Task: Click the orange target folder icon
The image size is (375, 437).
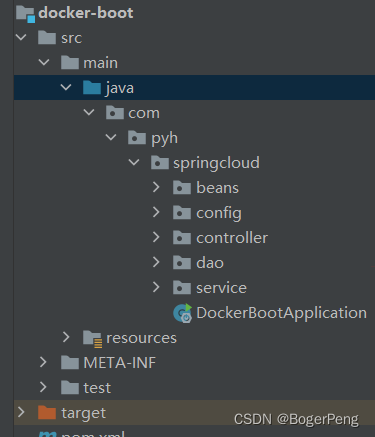Action: (47, 413)
